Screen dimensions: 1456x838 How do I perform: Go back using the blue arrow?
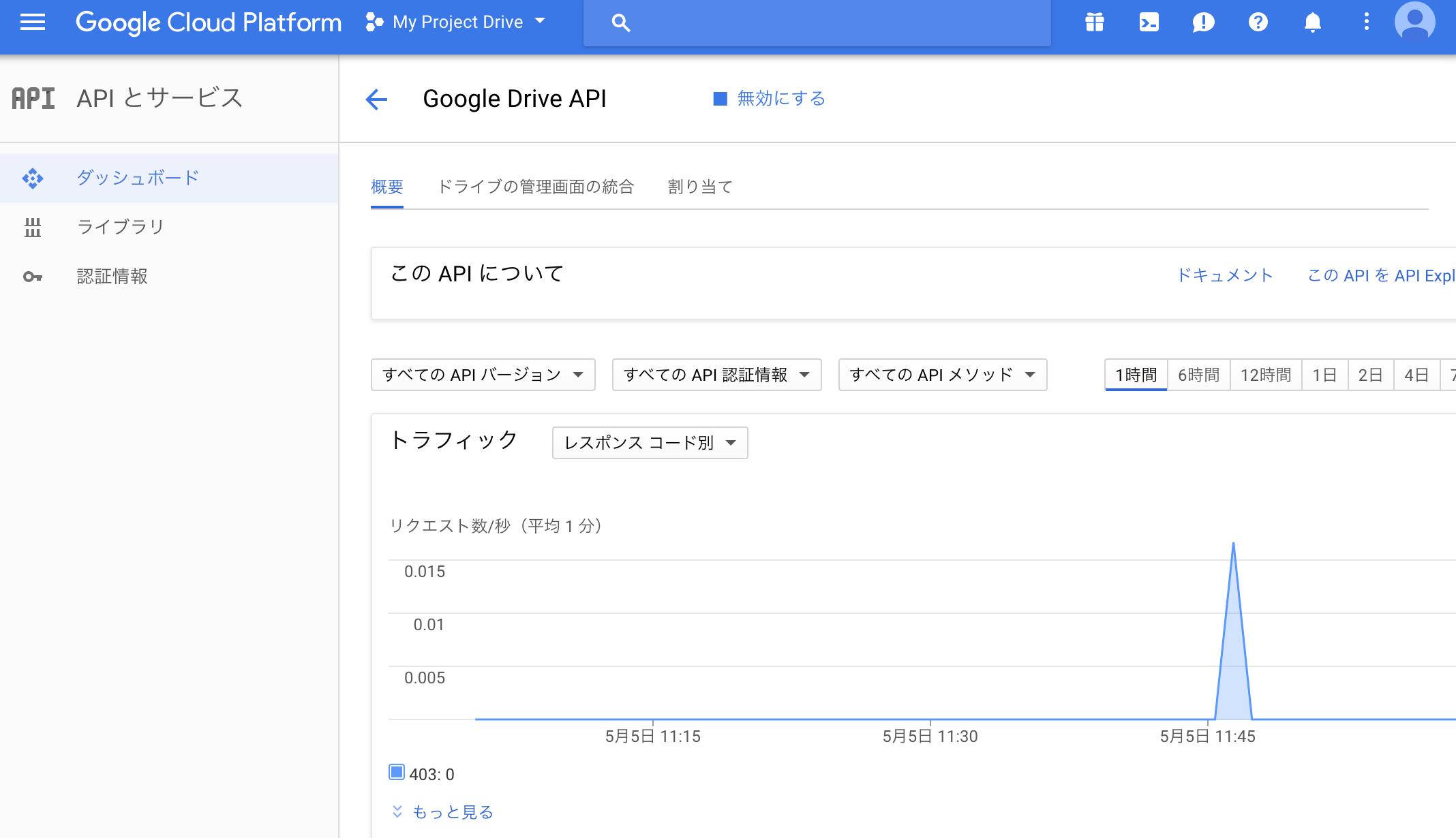pos(376,99)
